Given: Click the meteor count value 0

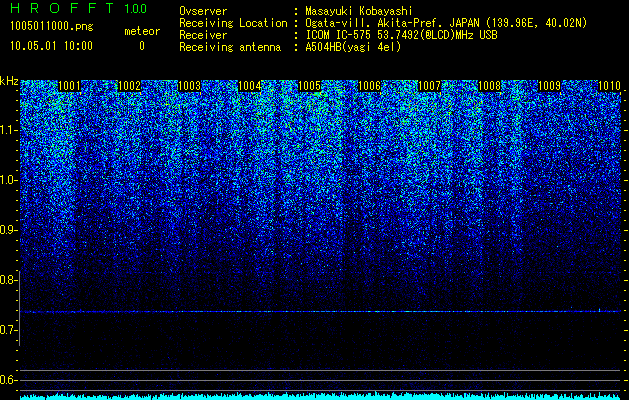Looking at the screenshot, I should click(x=142, y=46).
